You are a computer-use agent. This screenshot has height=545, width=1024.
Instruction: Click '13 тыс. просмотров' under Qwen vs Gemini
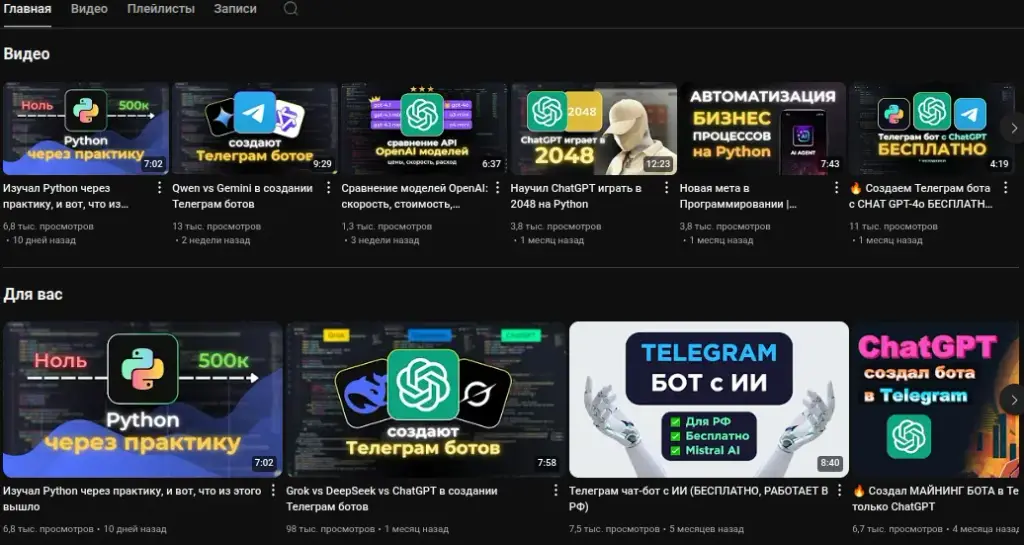pos(216,226)
